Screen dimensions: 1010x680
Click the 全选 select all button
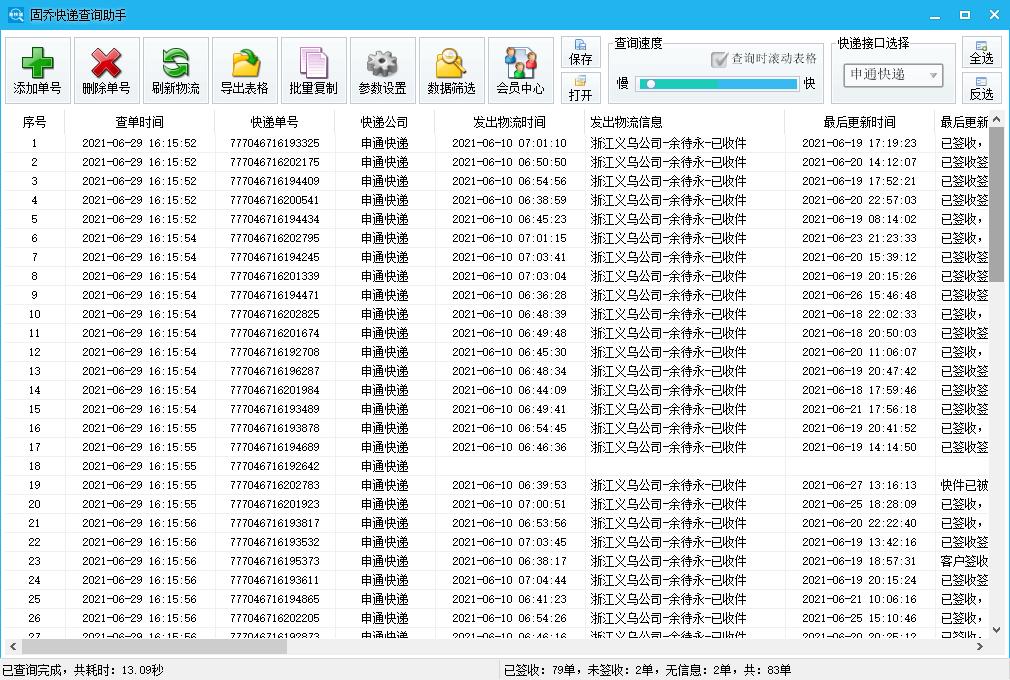tap(981, 55)
